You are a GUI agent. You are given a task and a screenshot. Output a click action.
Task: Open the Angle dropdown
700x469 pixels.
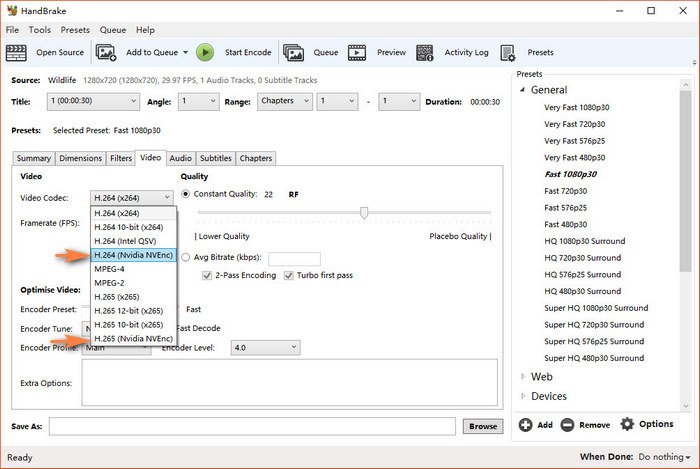199,101
